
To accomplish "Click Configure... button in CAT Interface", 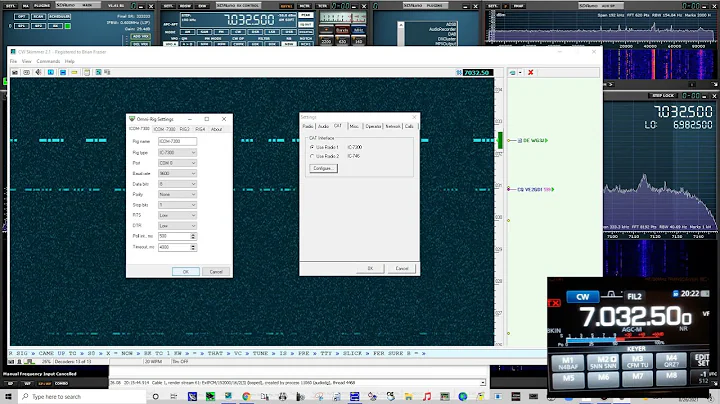I will (x=323, y=168).
